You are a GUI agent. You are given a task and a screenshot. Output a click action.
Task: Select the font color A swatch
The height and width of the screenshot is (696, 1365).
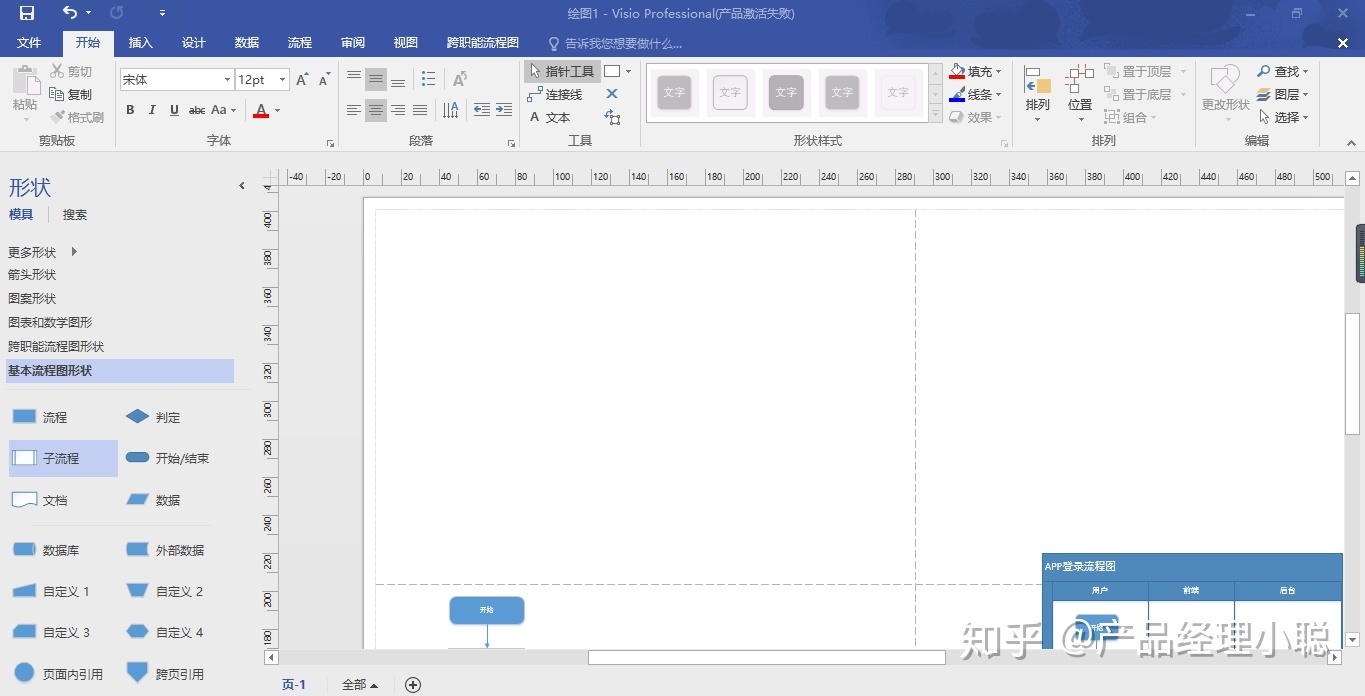[261, 110]
